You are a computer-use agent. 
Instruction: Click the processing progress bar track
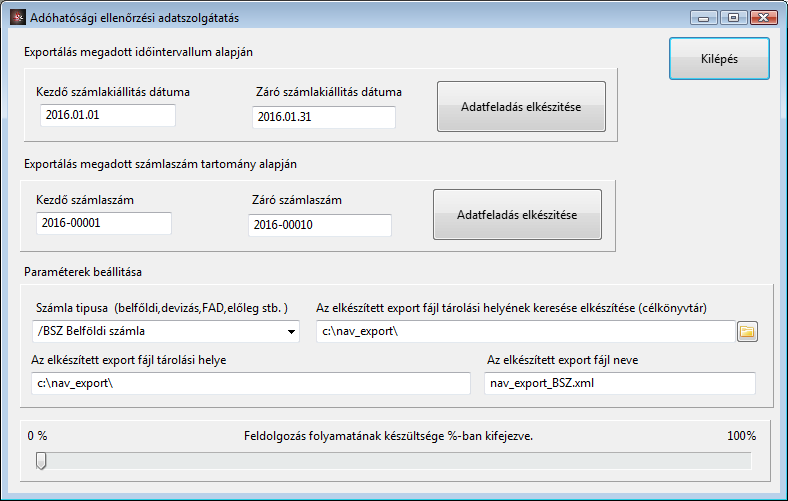395,461
